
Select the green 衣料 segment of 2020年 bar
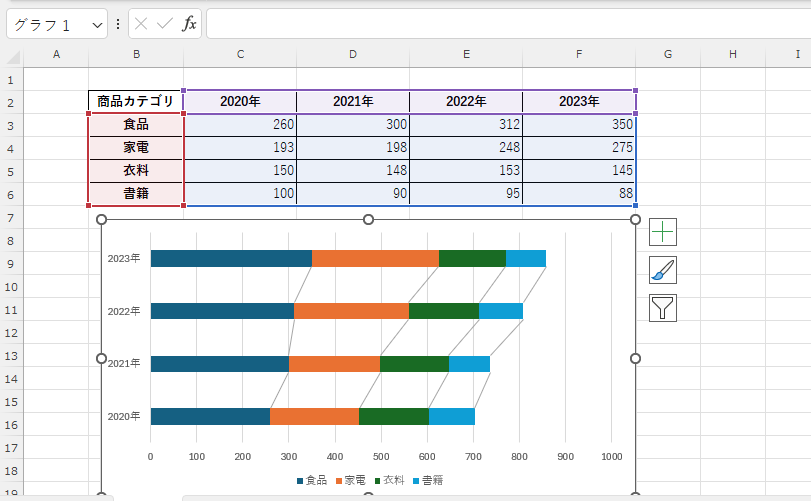click(x=394, y=416)
